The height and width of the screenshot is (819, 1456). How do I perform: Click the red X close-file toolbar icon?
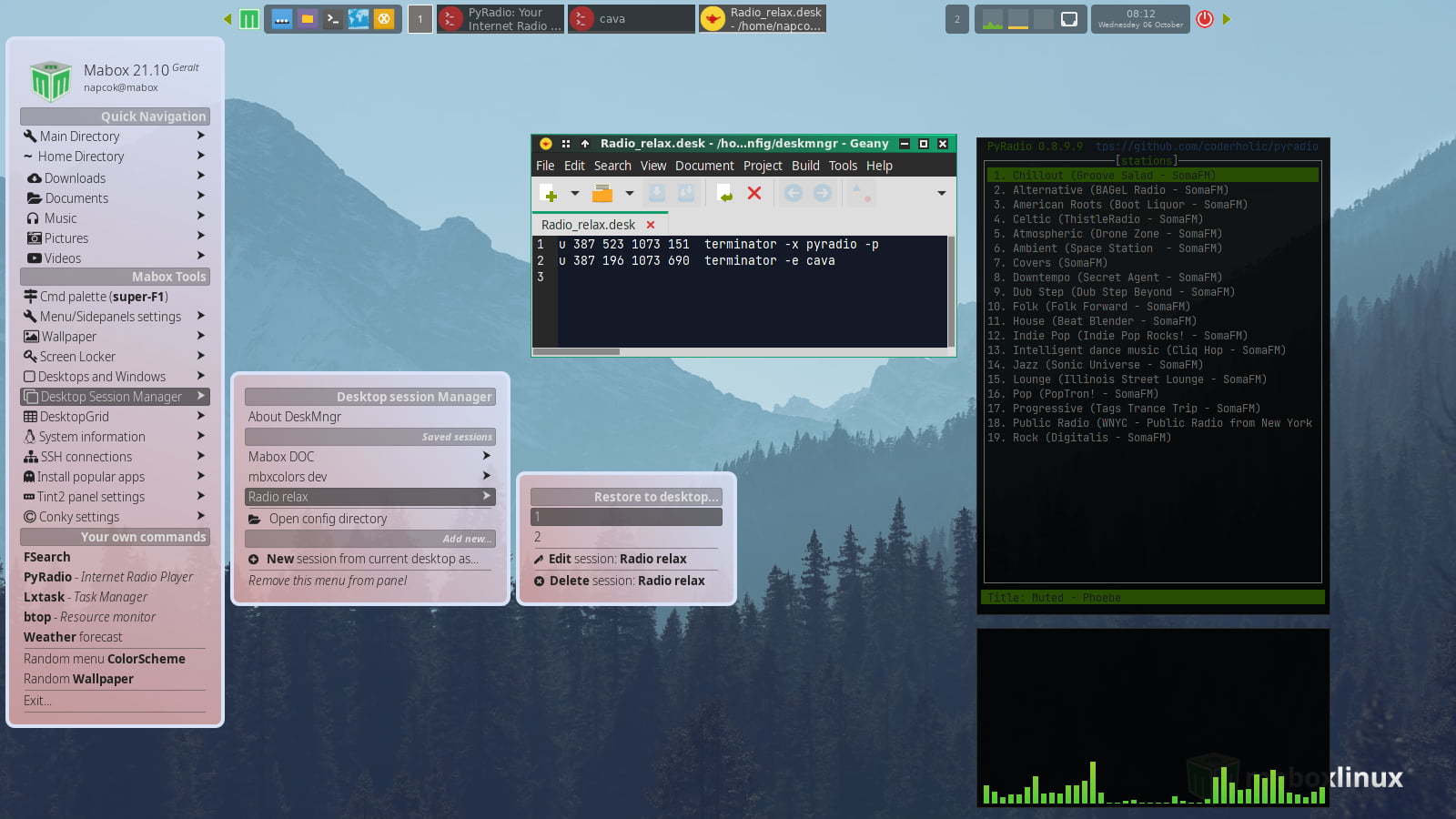754,193
